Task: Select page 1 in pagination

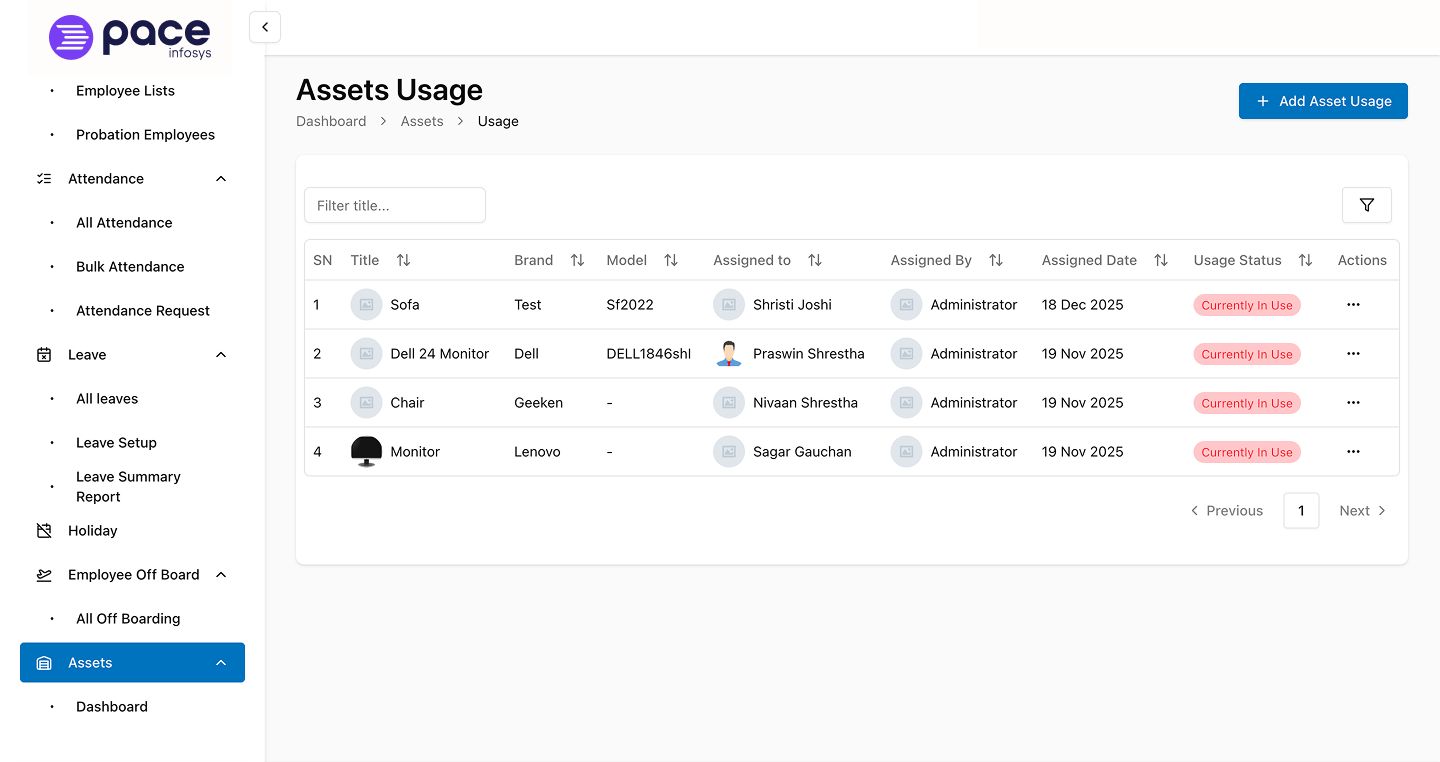Action: [x=1301, y=511]
